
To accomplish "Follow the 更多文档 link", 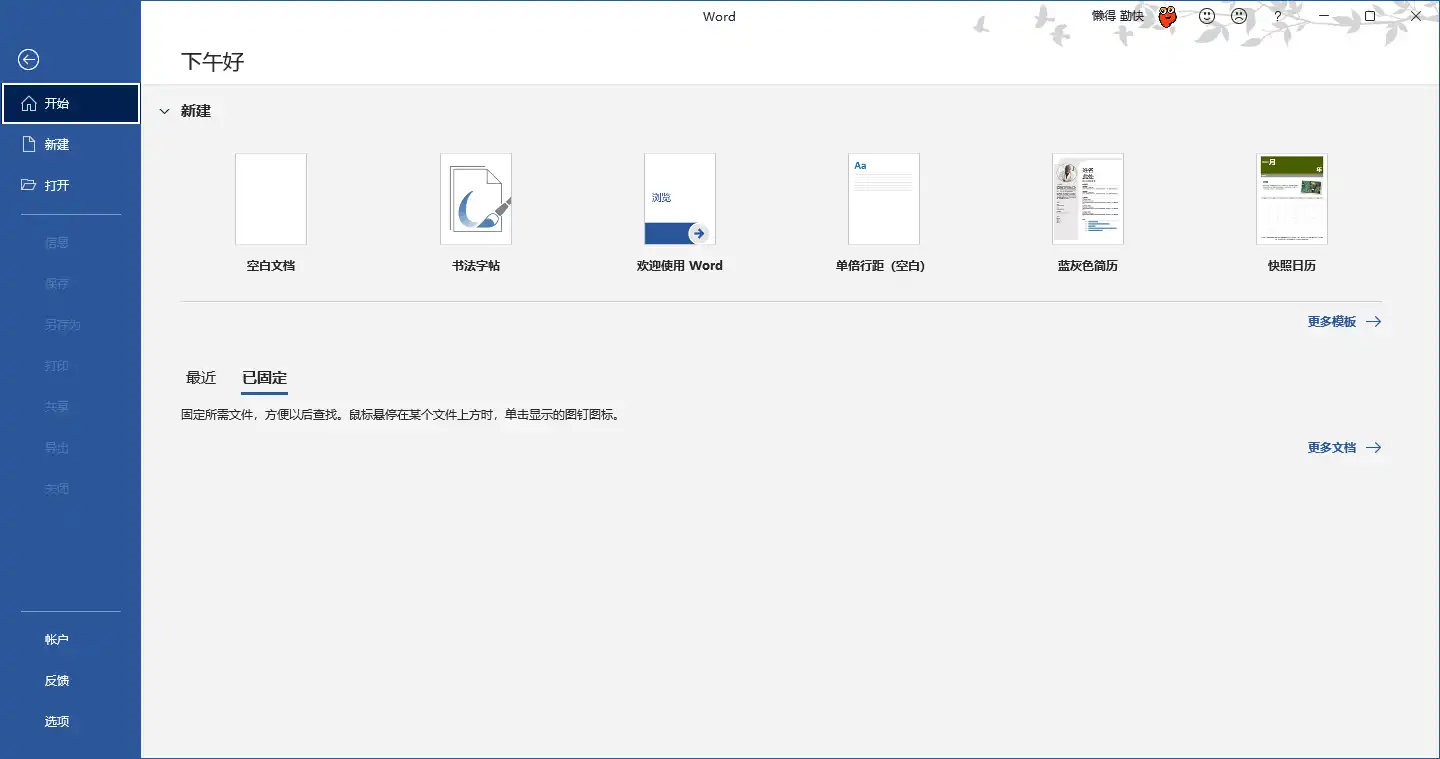I will point(1344,448).
